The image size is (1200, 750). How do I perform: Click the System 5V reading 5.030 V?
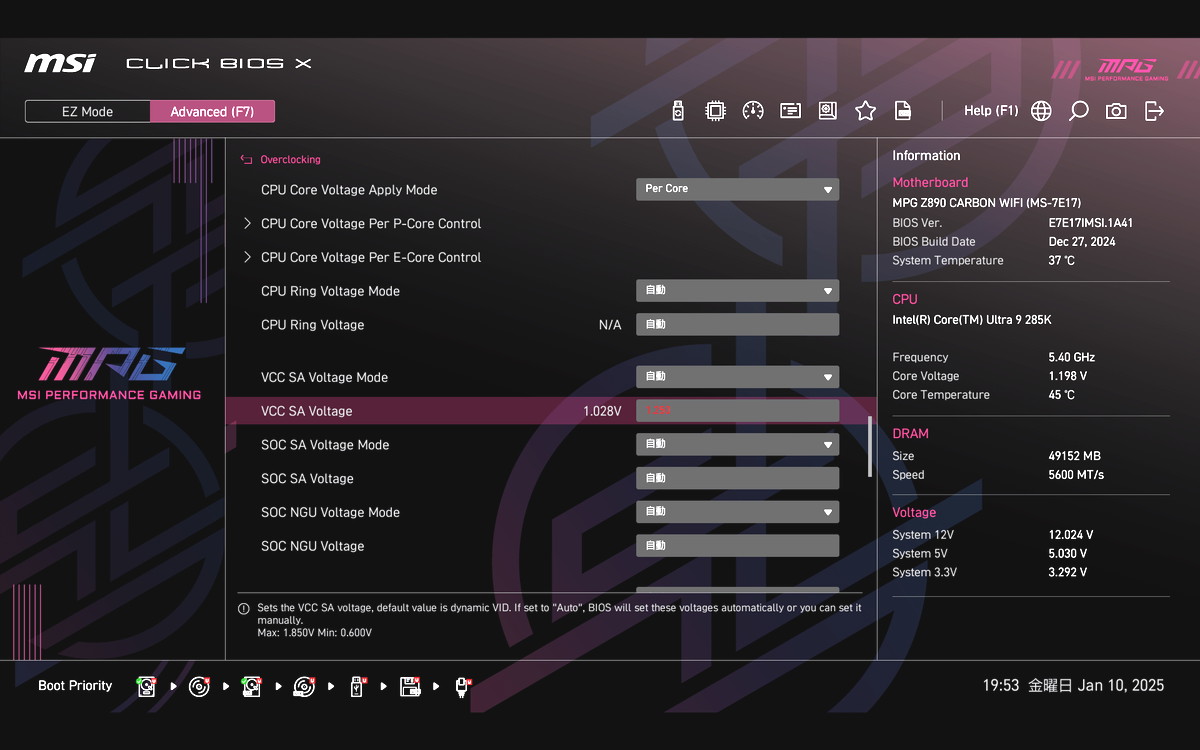tap(1067, 554)
